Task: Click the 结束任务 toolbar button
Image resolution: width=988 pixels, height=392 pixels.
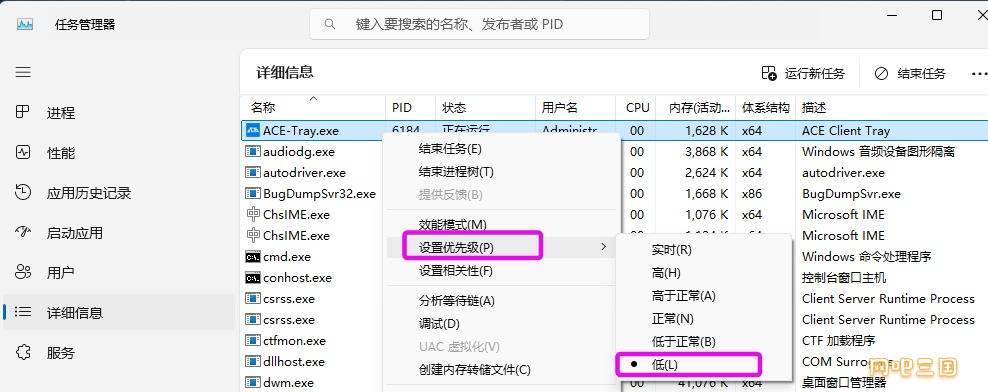Action: click(910, 74)
